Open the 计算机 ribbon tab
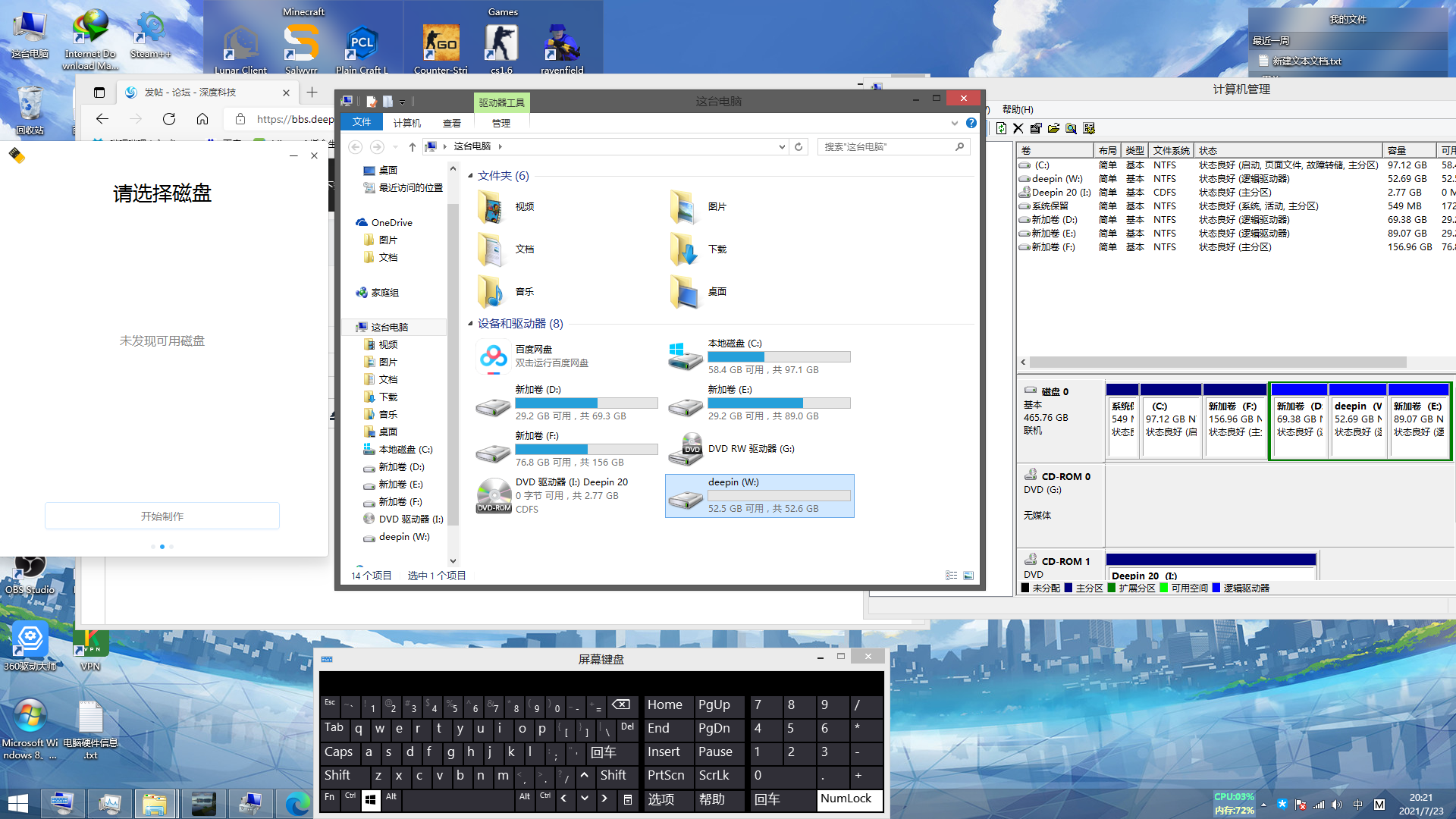This screenshot has width=1456, height=819. tap(406, 123)
